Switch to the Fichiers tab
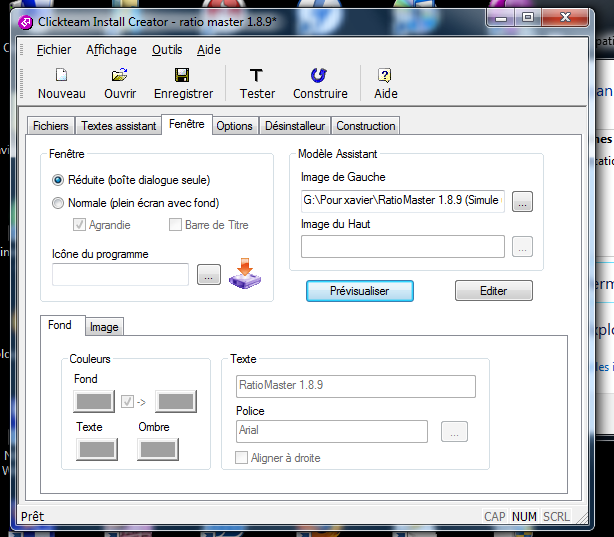The image size is (614, 537). 51,126
